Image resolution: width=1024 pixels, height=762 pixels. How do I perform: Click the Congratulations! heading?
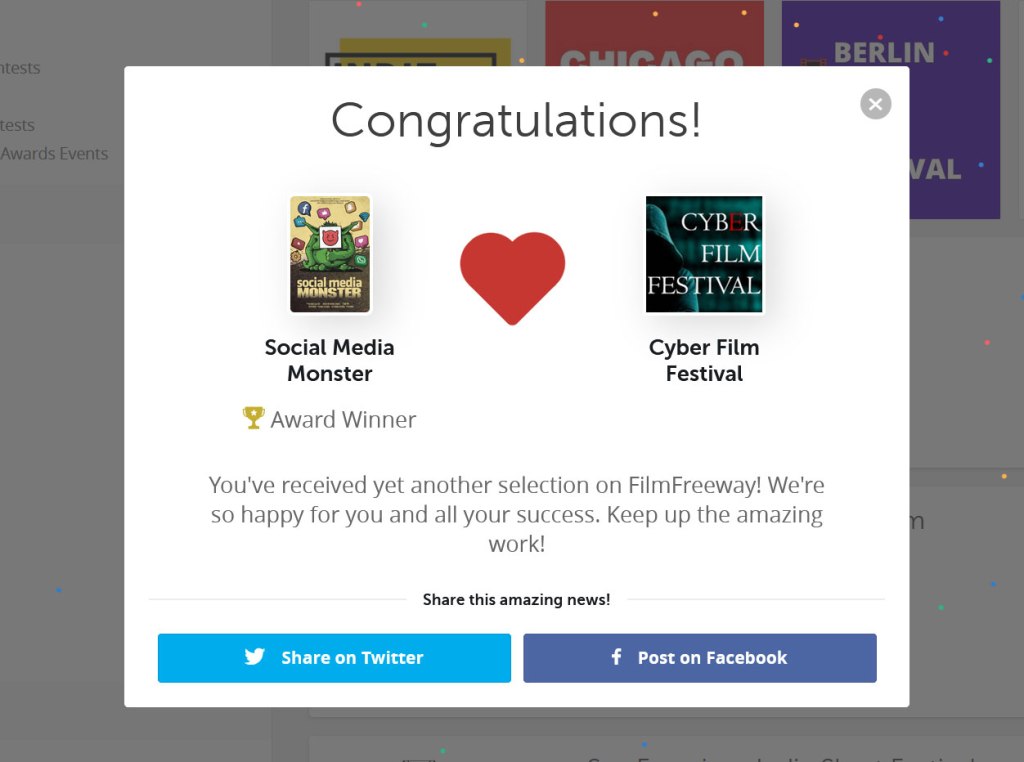tap(516, 120)
